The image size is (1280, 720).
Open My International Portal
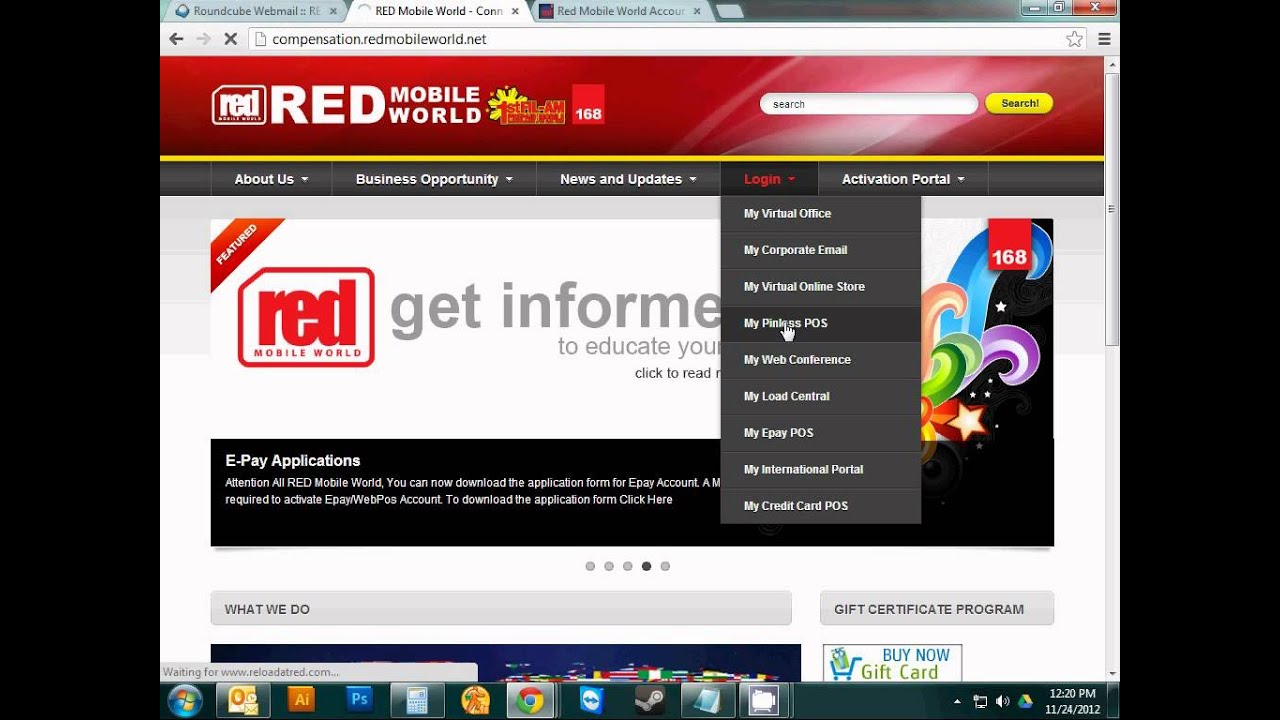tap(820, 469)
